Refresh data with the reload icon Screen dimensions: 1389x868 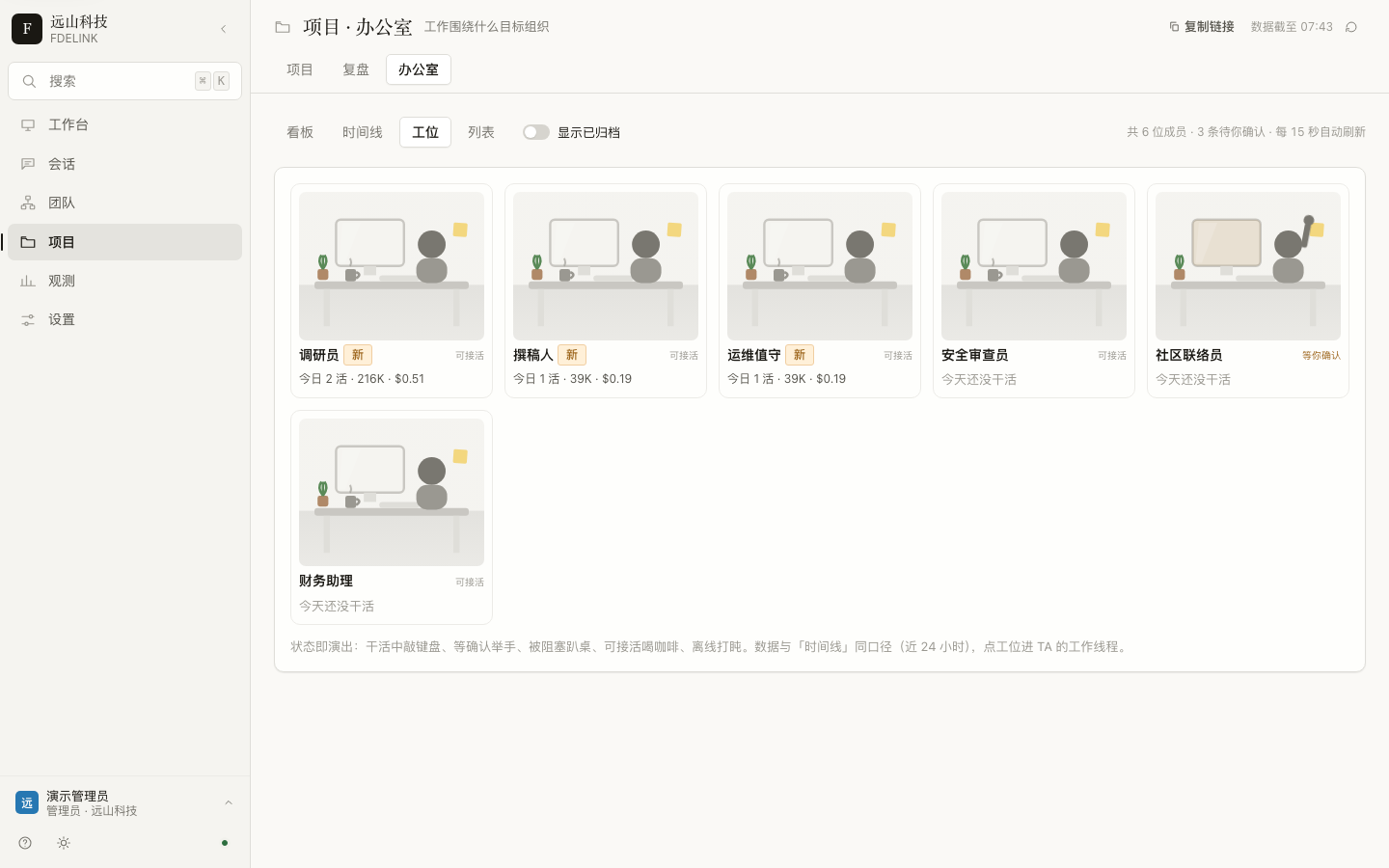[1351, 27]
